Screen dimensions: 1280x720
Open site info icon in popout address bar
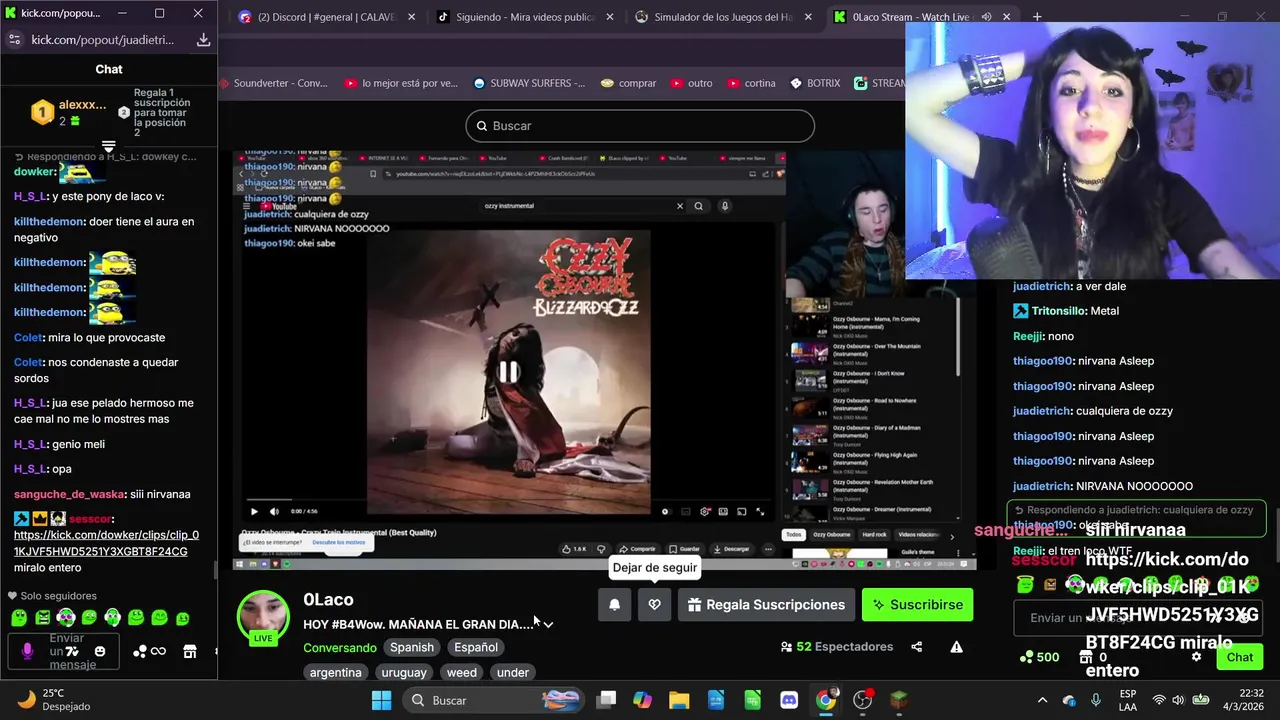point(14,40)
